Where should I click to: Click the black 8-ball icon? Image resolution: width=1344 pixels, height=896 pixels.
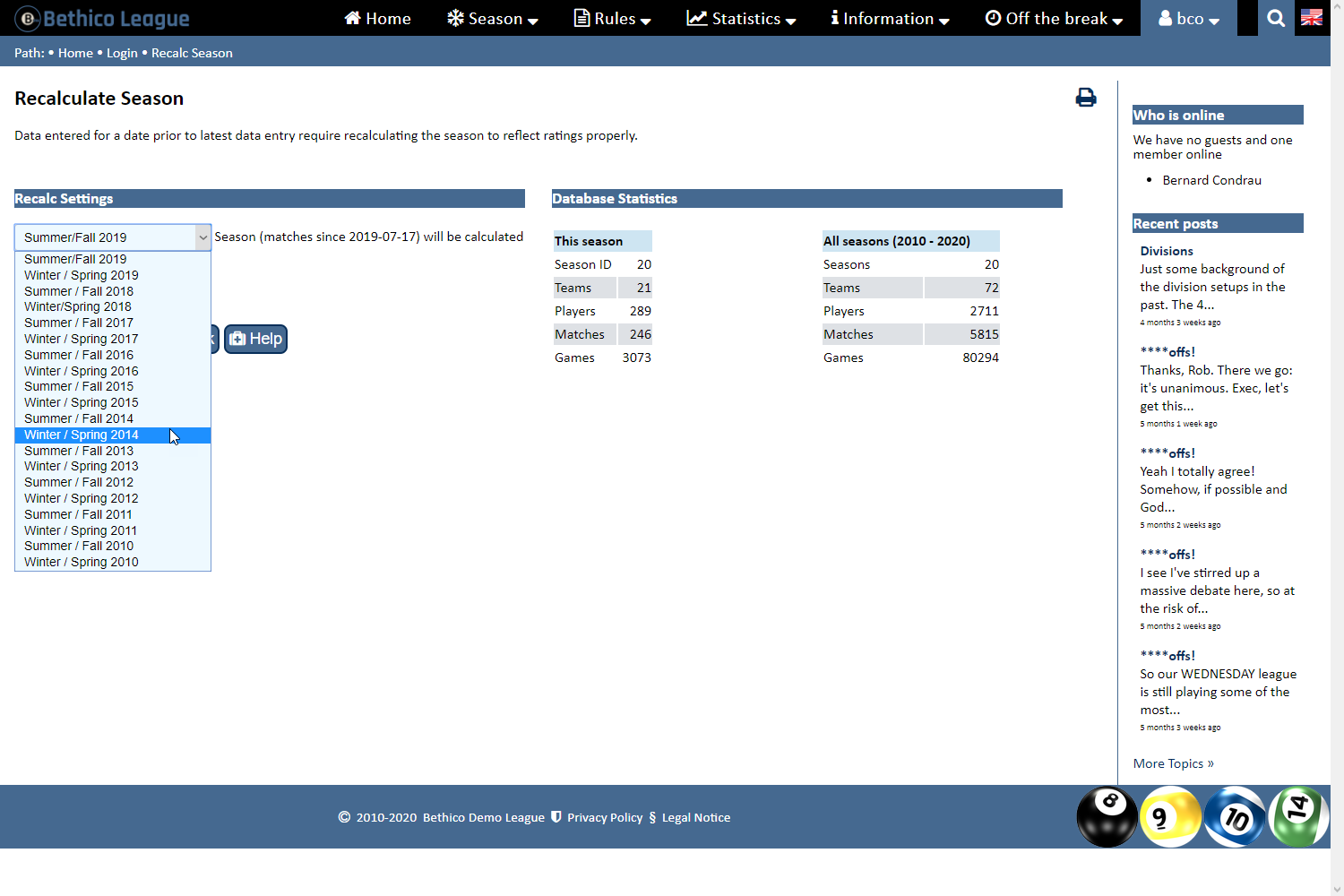(1107, 816)
